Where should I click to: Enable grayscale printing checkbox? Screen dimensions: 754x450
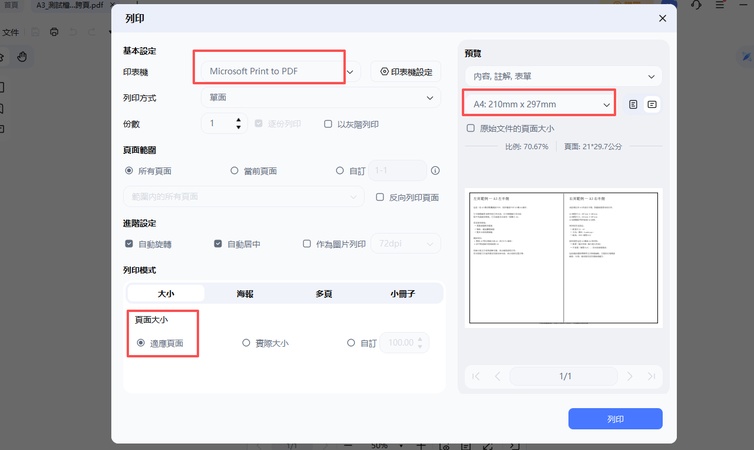point(328,124)
